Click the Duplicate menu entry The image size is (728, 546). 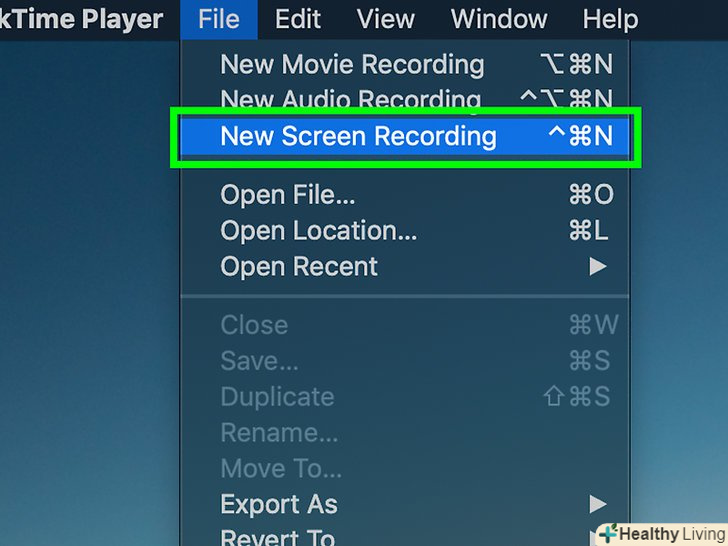coord(276,397)
